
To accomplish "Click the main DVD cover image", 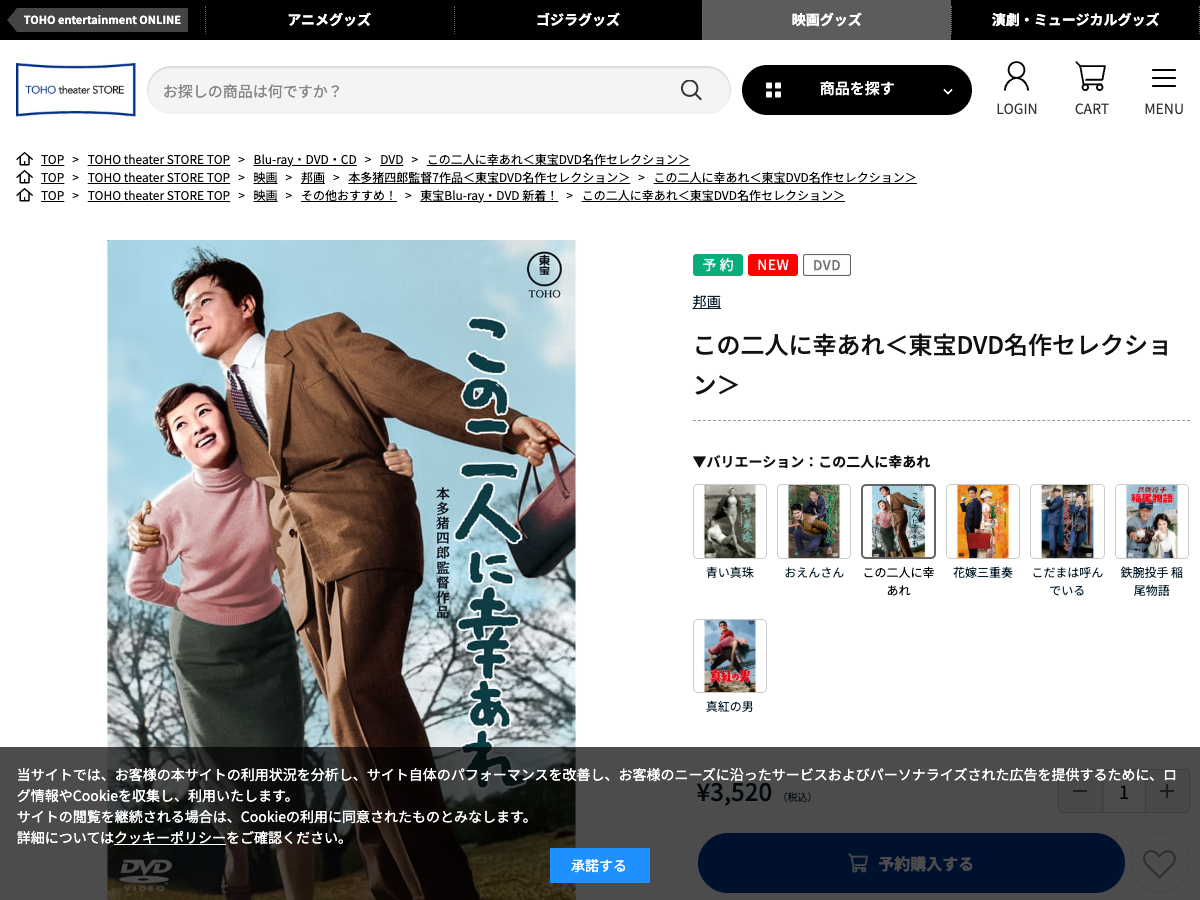I will point(342,570).
